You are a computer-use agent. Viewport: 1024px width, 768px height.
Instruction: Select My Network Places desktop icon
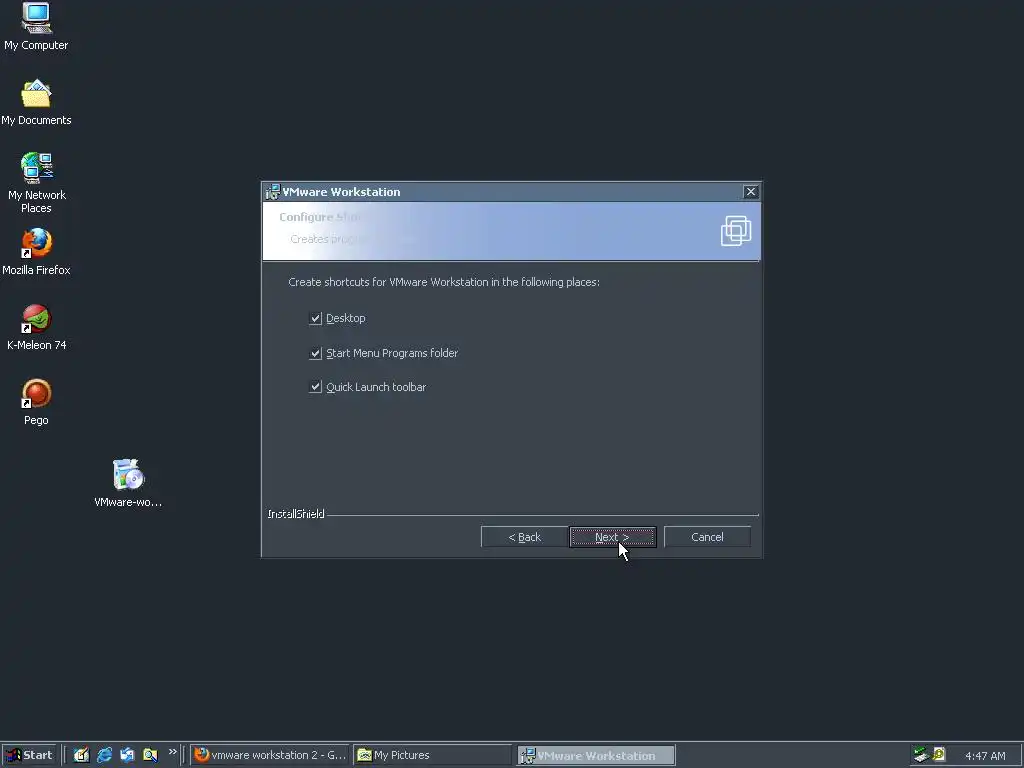pos(36,182)
